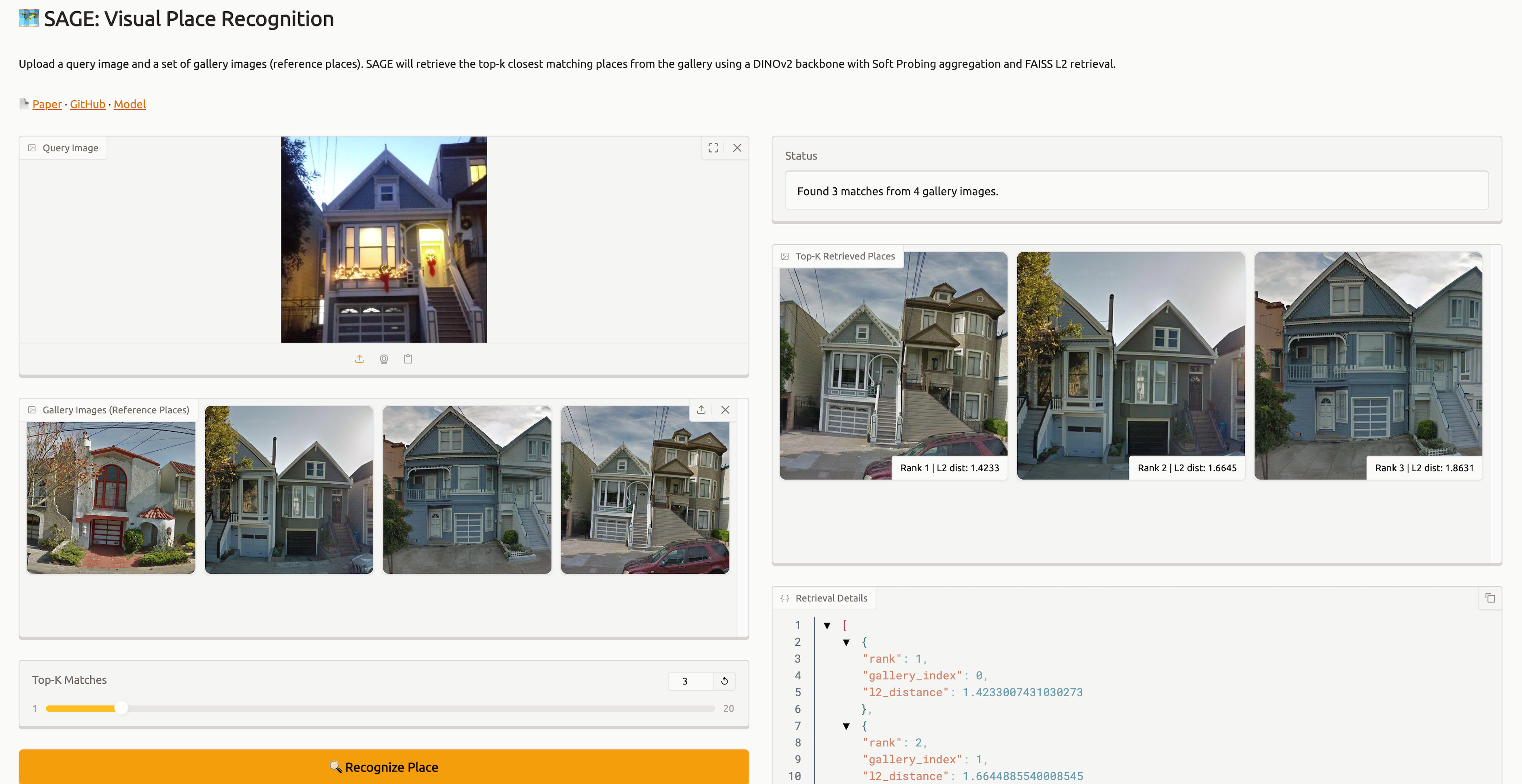
Task: Click the "Rank 2 | L2 dist: 1.6645" caption
Action: click(1187, 468)
